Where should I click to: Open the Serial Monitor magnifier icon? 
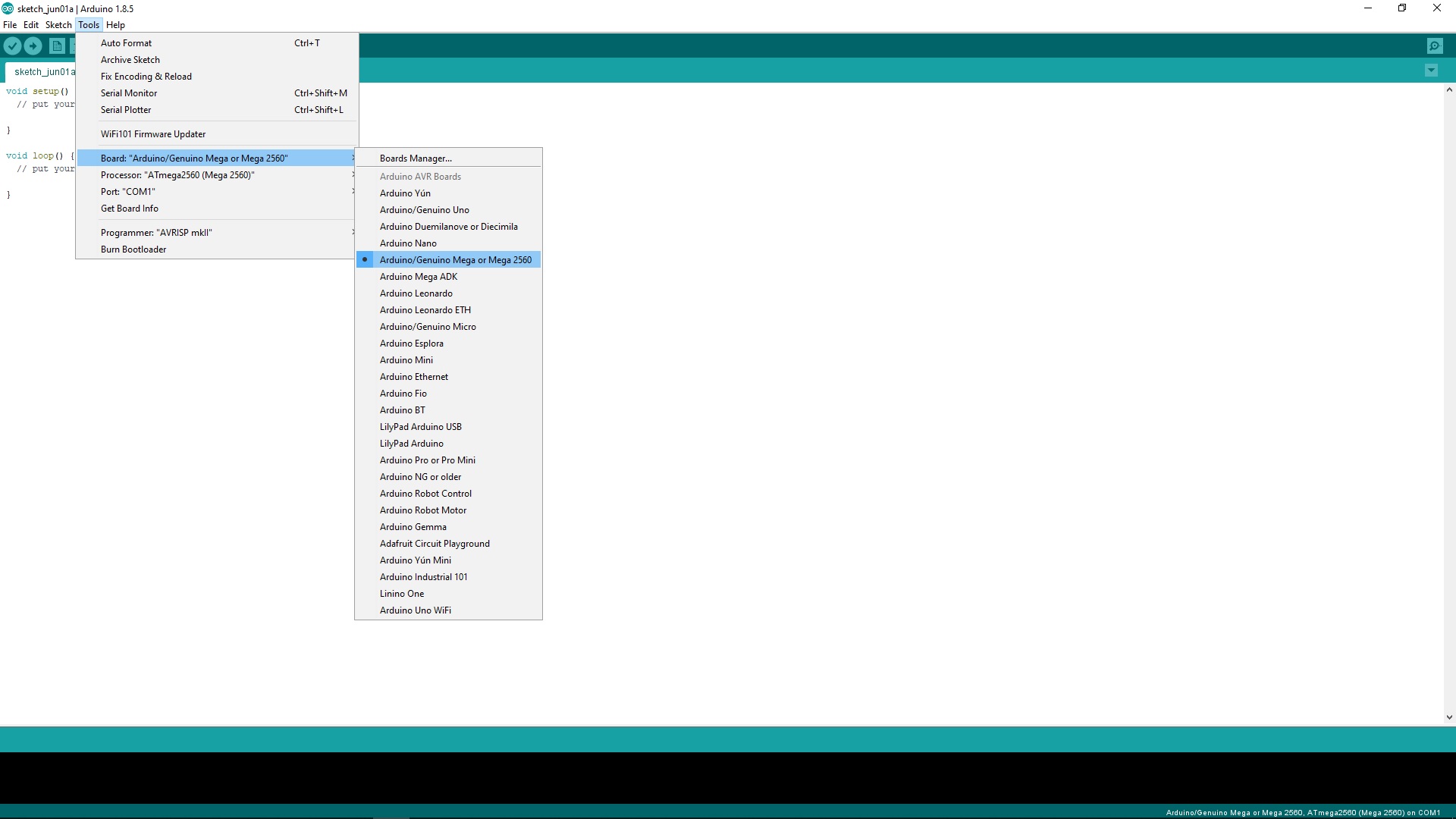[1435, 46]
